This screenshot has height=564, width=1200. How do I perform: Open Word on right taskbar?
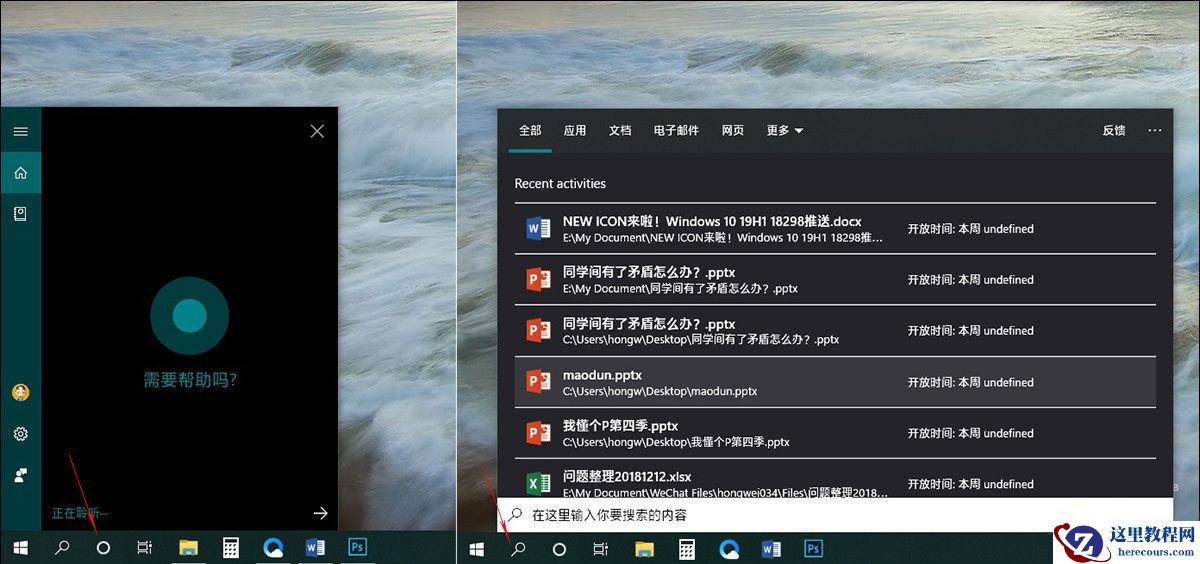[771, 549]
